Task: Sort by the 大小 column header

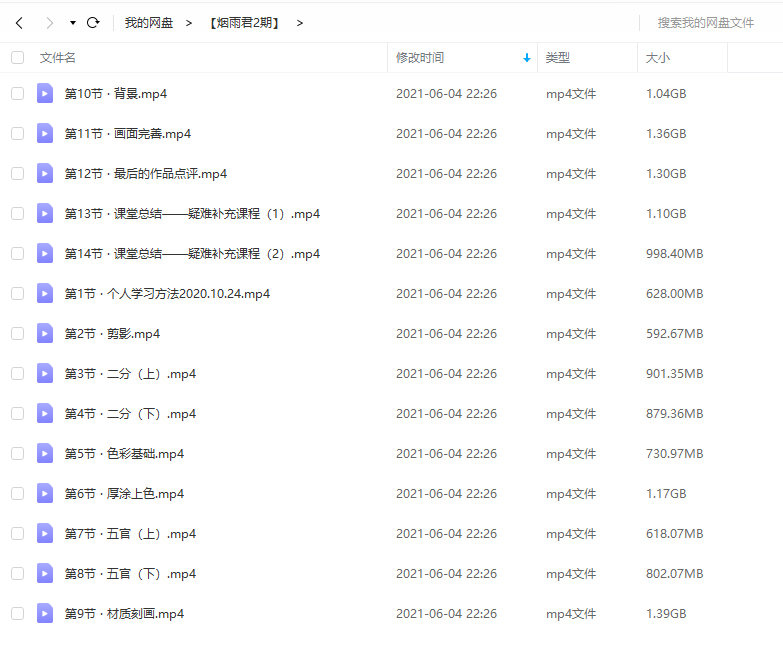Action: tap(658, 58)
